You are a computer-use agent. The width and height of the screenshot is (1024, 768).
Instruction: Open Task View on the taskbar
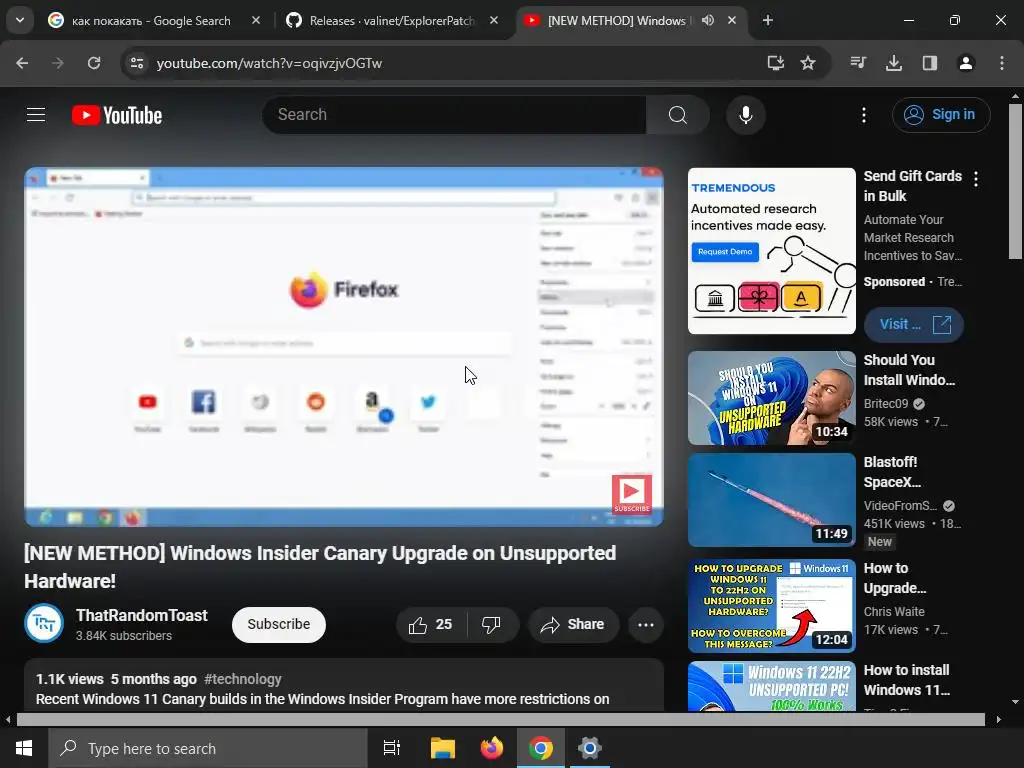392,748
